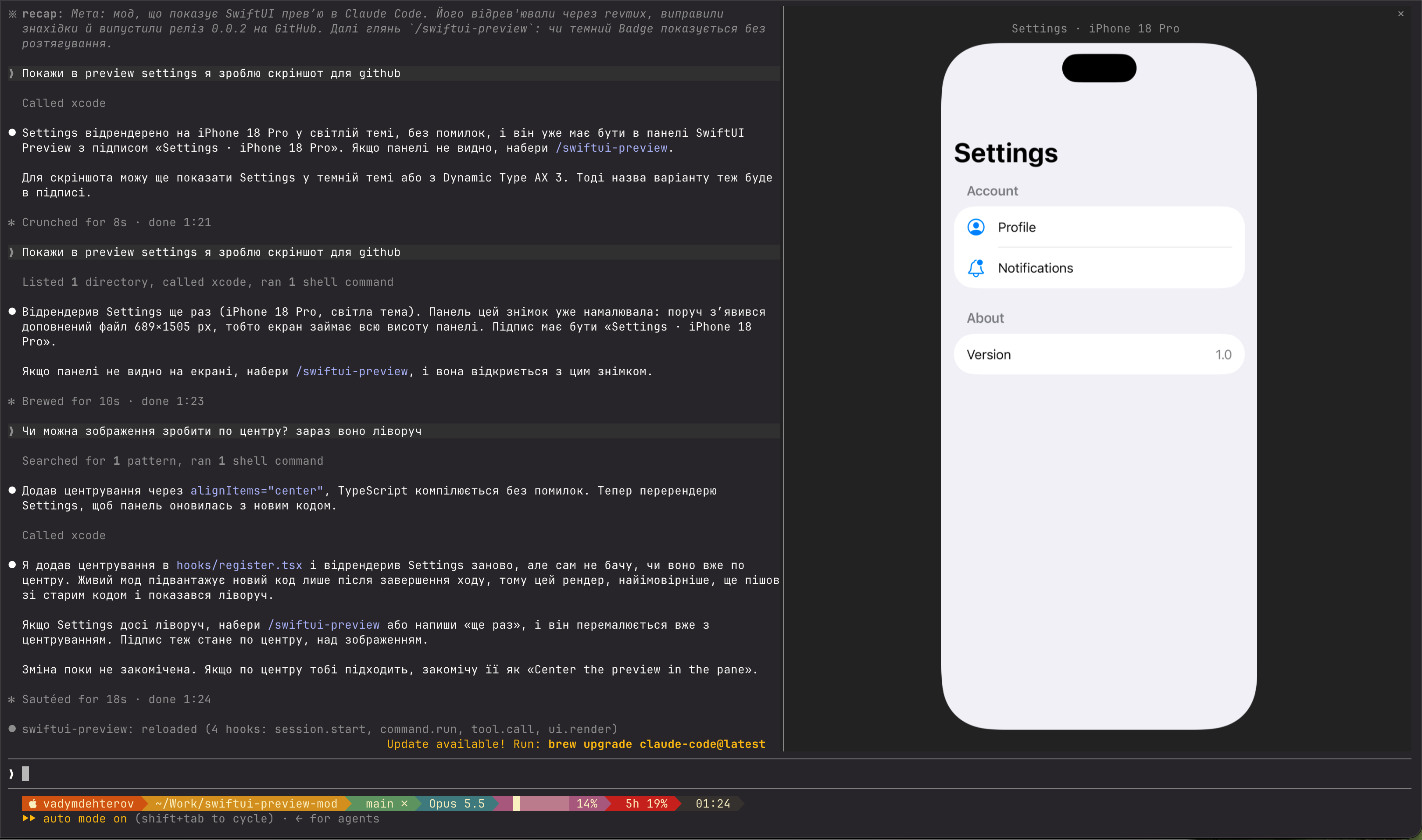Click the alignItems="center" code snippet

257,491
